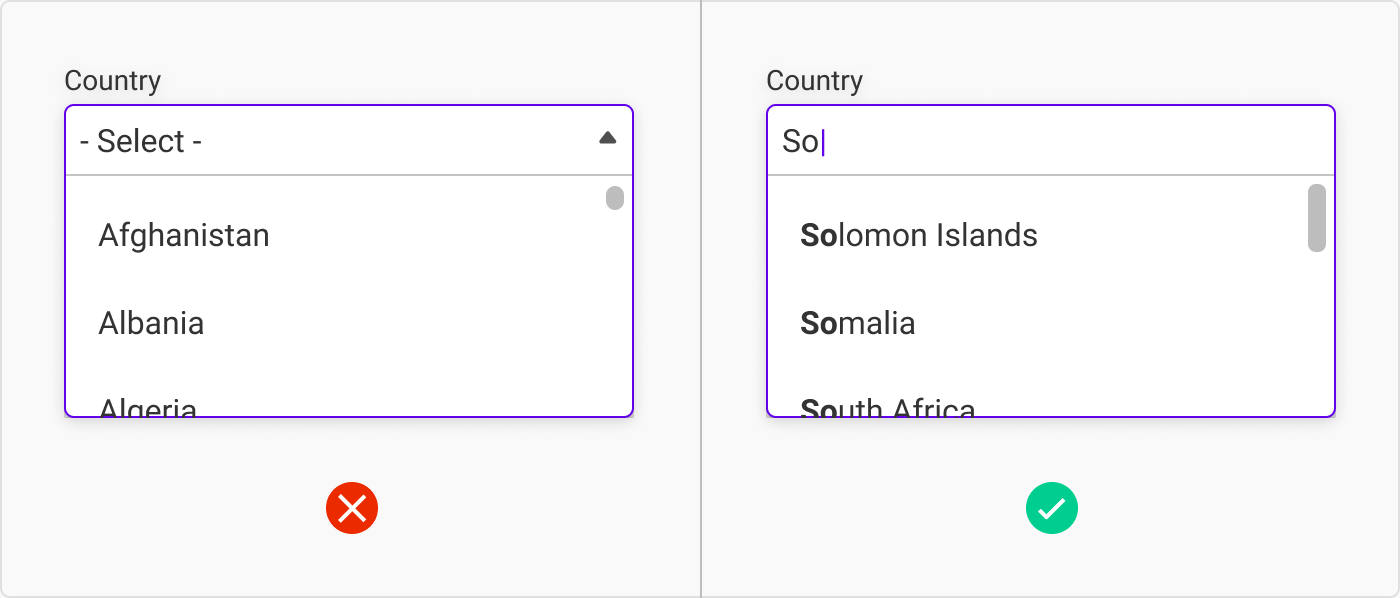Click the Country label above the search field

[815, 81]
